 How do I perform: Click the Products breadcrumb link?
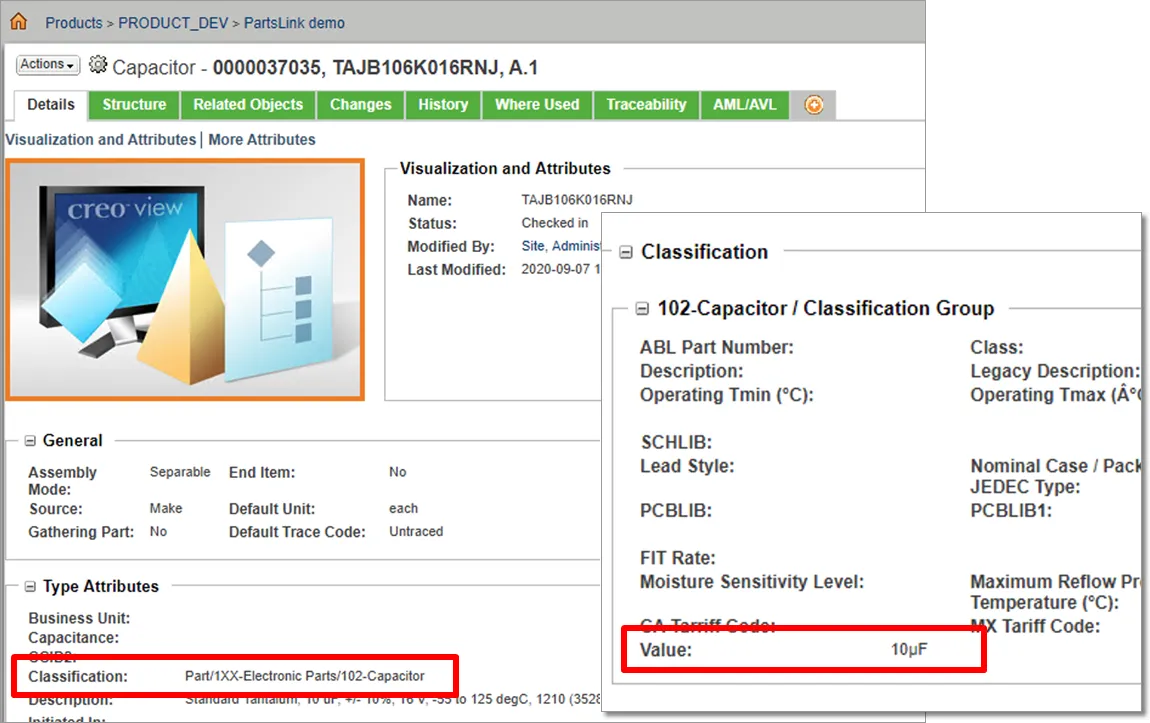(x=74, y=23)
